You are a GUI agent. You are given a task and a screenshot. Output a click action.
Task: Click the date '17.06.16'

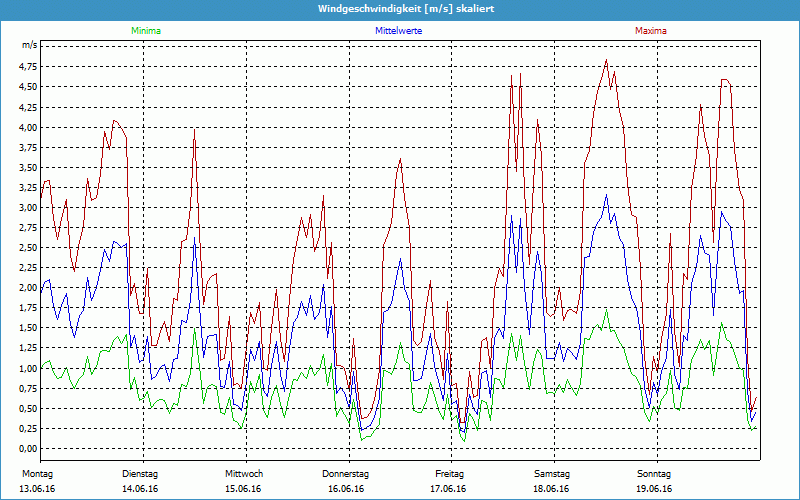(x=448, y=489)
